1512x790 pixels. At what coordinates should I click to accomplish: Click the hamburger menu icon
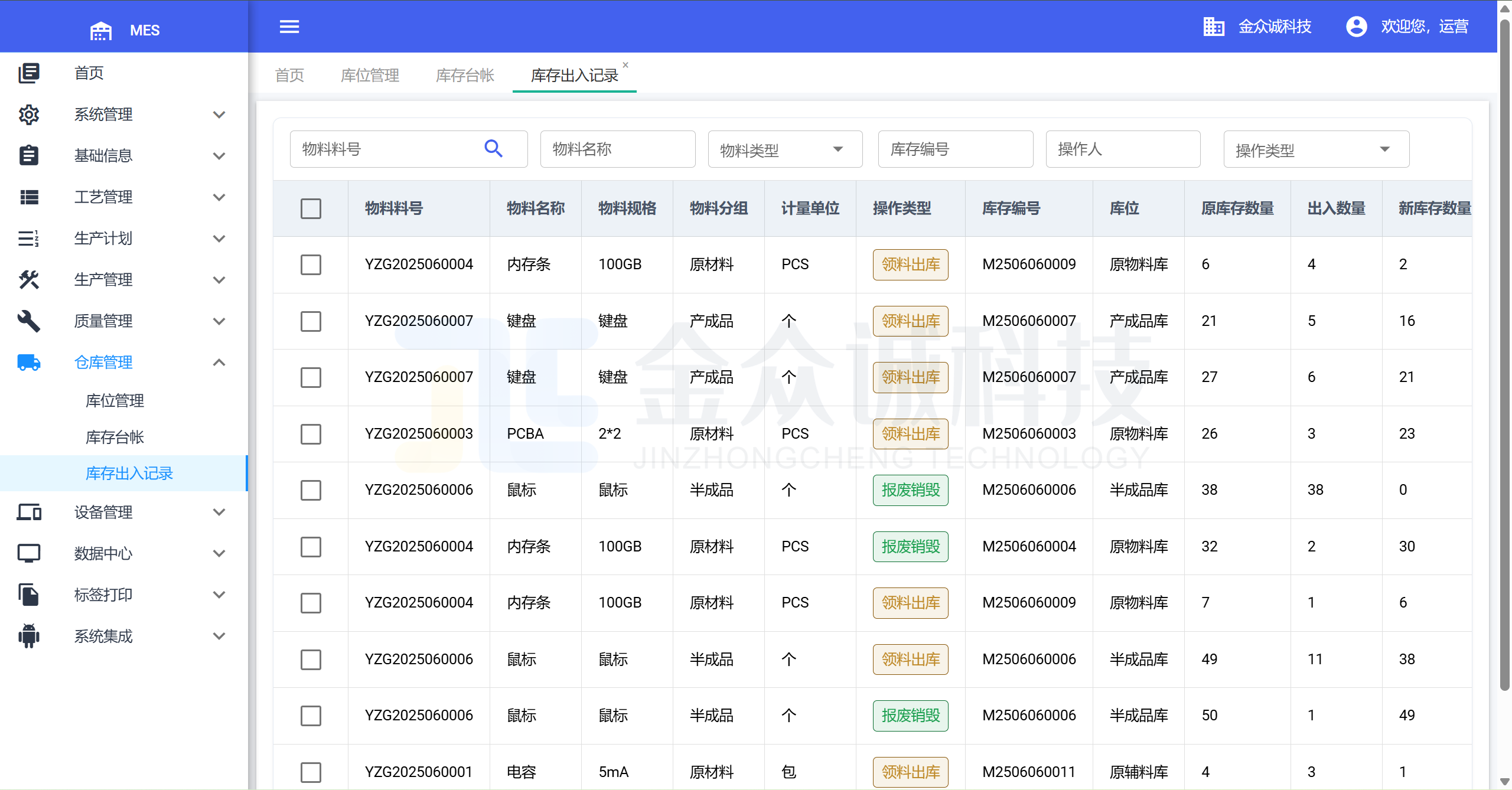click(289, 27)
